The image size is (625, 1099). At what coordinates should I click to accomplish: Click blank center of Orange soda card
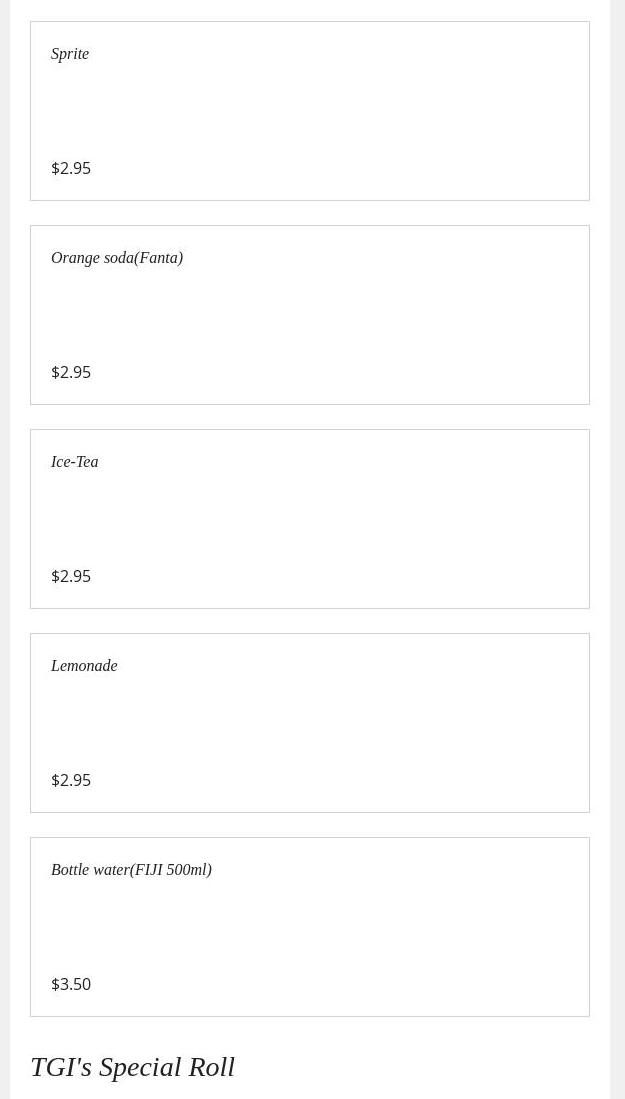(310, 315)
